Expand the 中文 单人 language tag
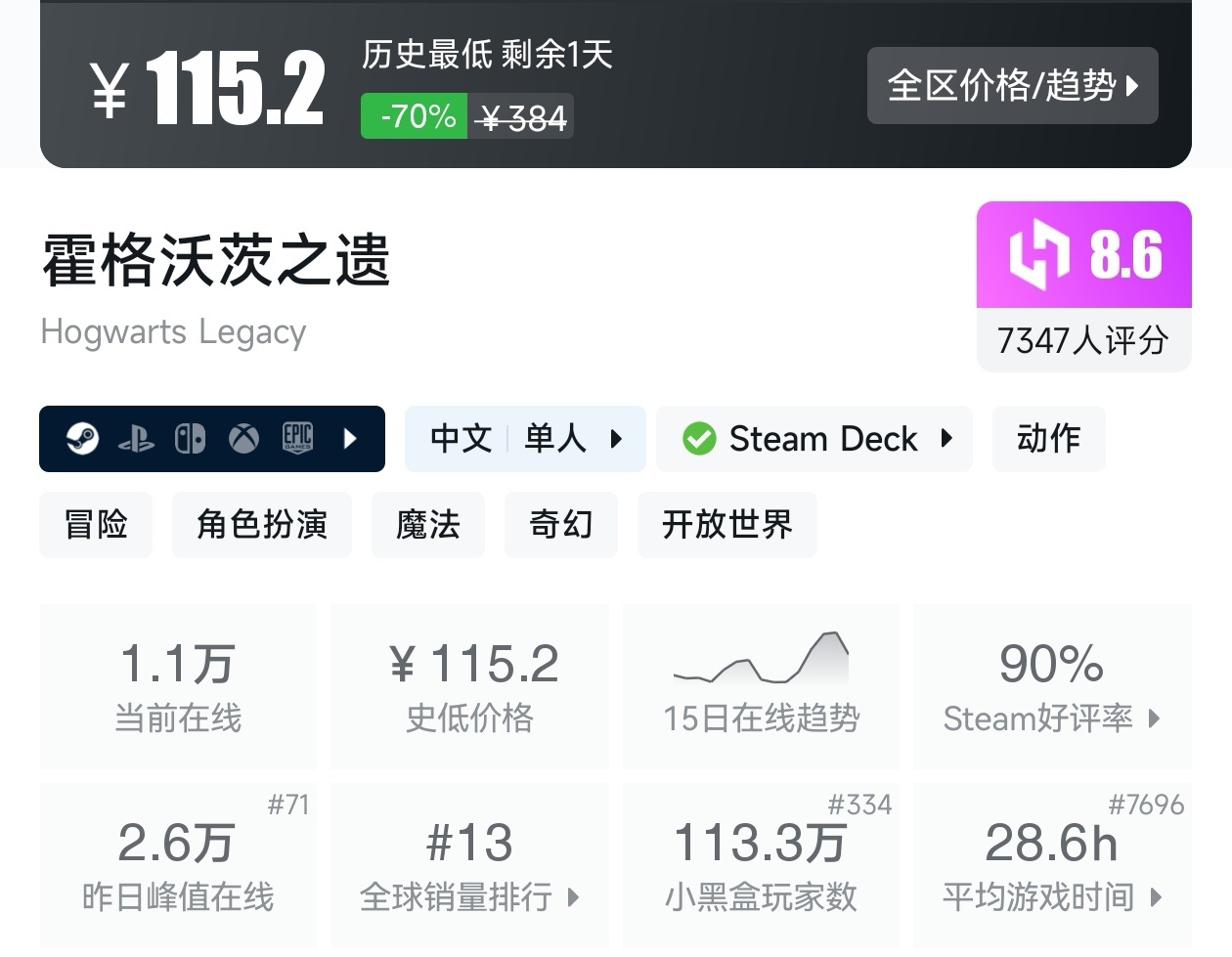Image resolution: width=1232 pixels, height=957 pixels. 525,439
